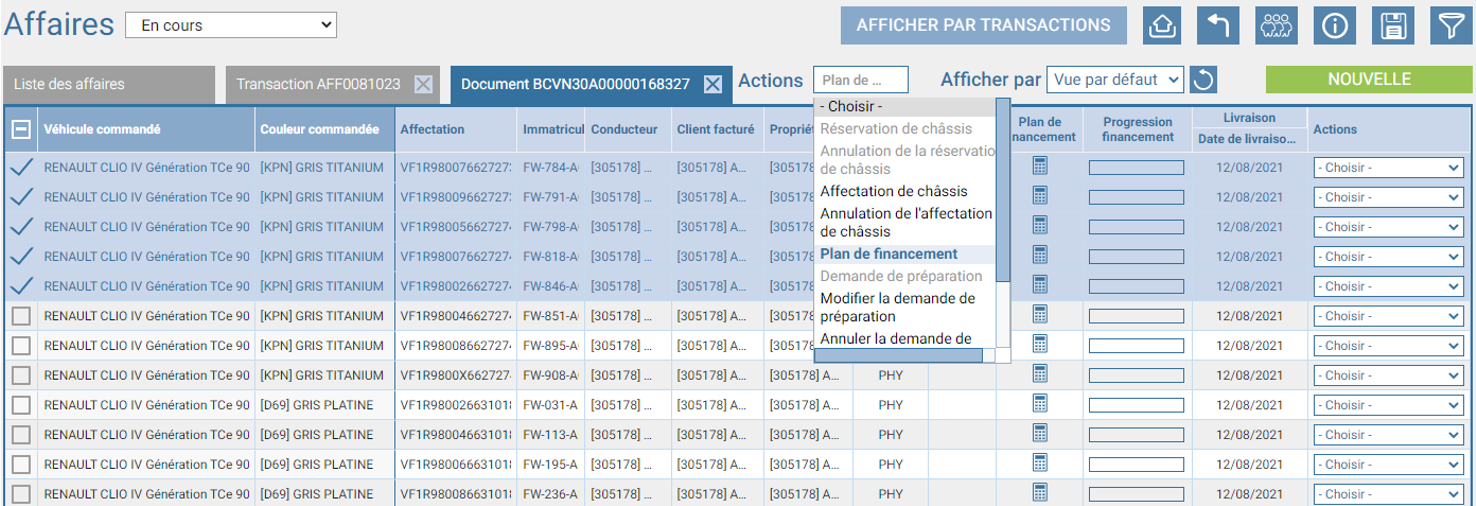Open financing calculator in FW-846-A row
The width and height of the screenshot is (1476, 506).
click(1040, 286)
